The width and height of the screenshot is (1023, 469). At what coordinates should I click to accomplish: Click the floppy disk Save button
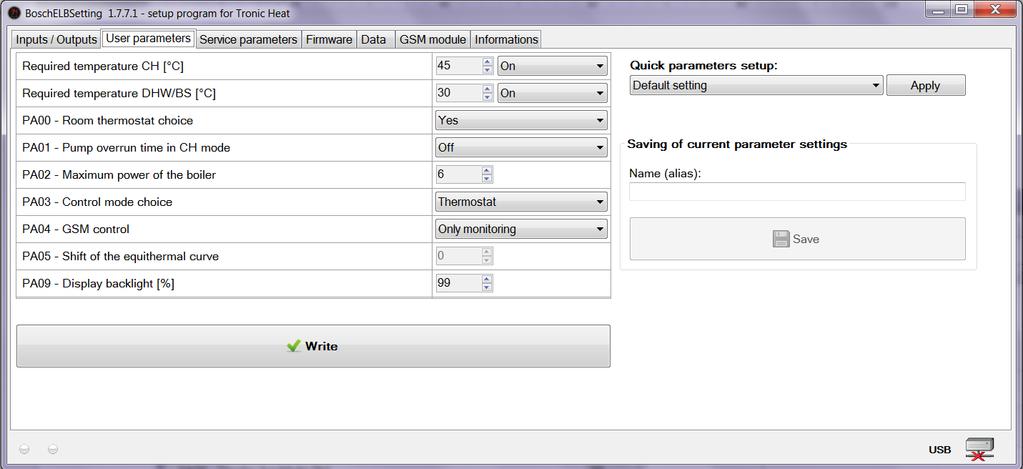(797, 239)
